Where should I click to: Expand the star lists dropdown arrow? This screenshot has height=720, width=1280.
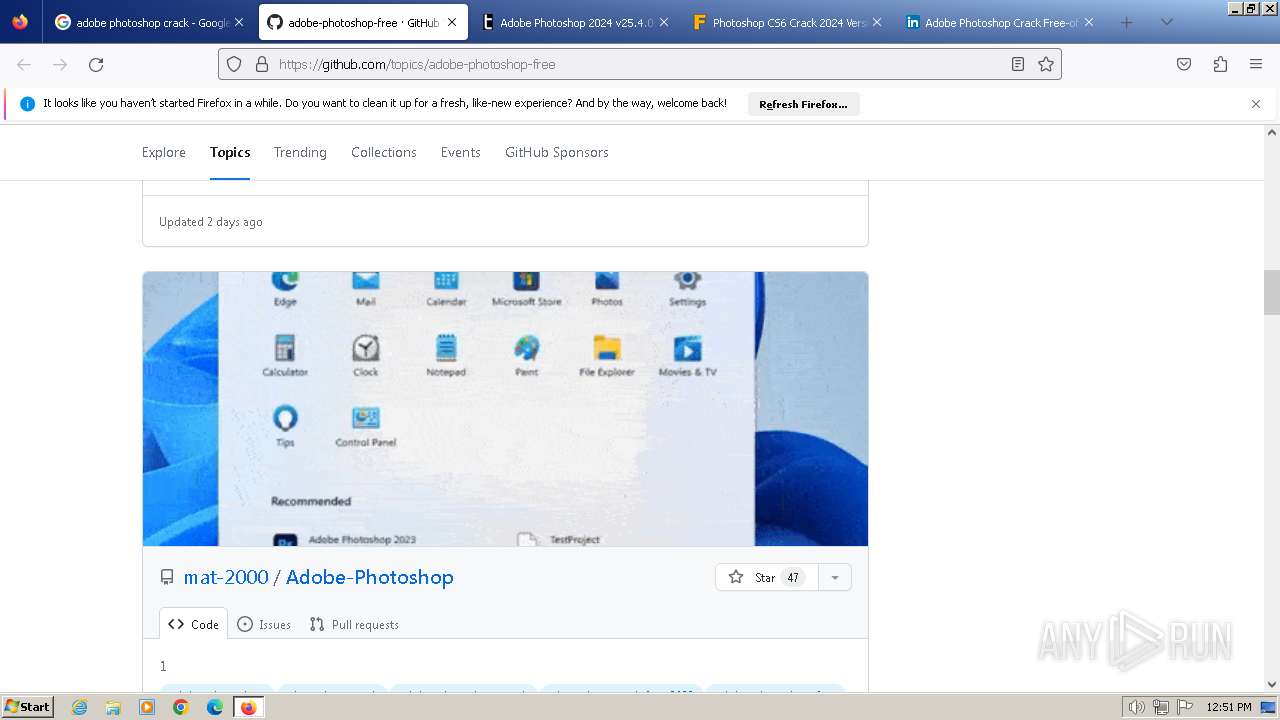tap(835, 577)
